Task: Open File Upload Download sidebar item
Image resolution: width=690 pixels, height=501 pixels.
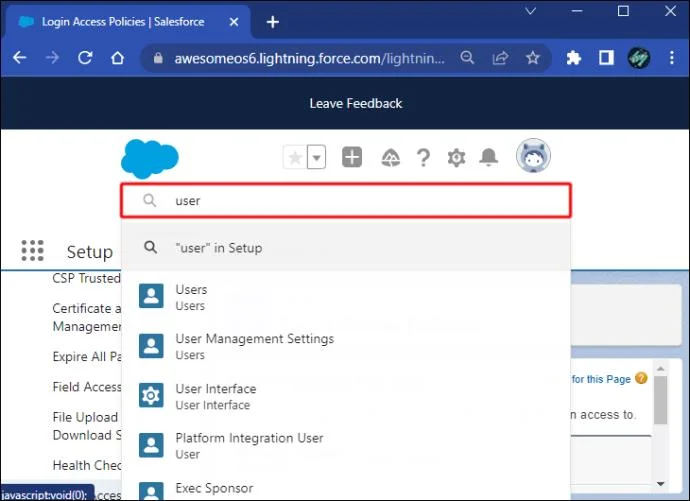Action: click(86, 426)
